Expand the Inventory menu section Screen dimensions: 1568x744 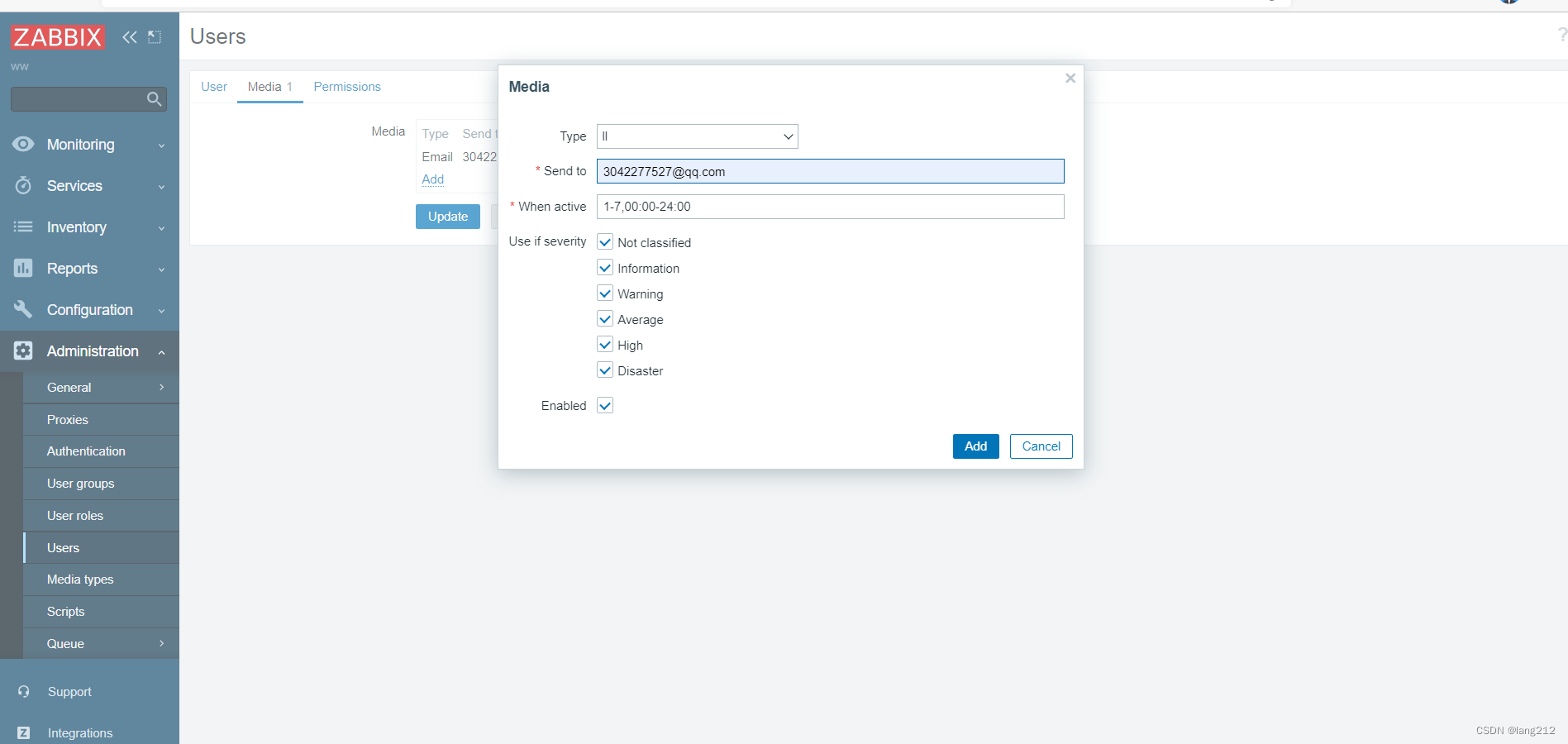click(x=89, y=227)
